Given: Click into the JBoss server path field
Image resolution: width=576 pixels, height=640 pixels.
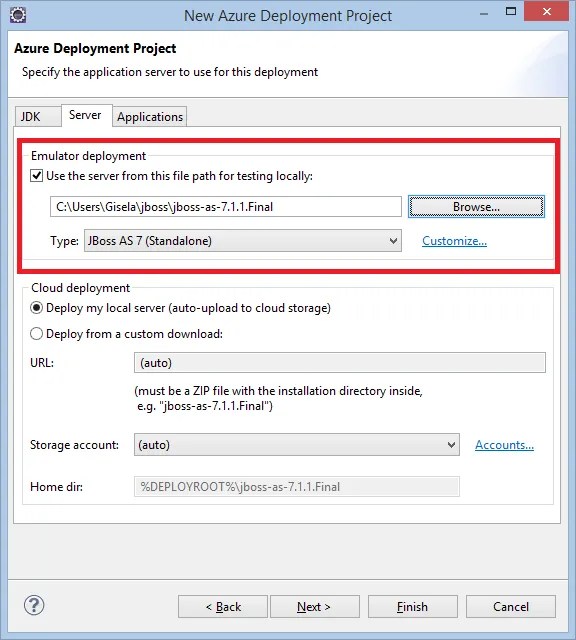Looking at the screenshot, I should click(x=226, y=207).
